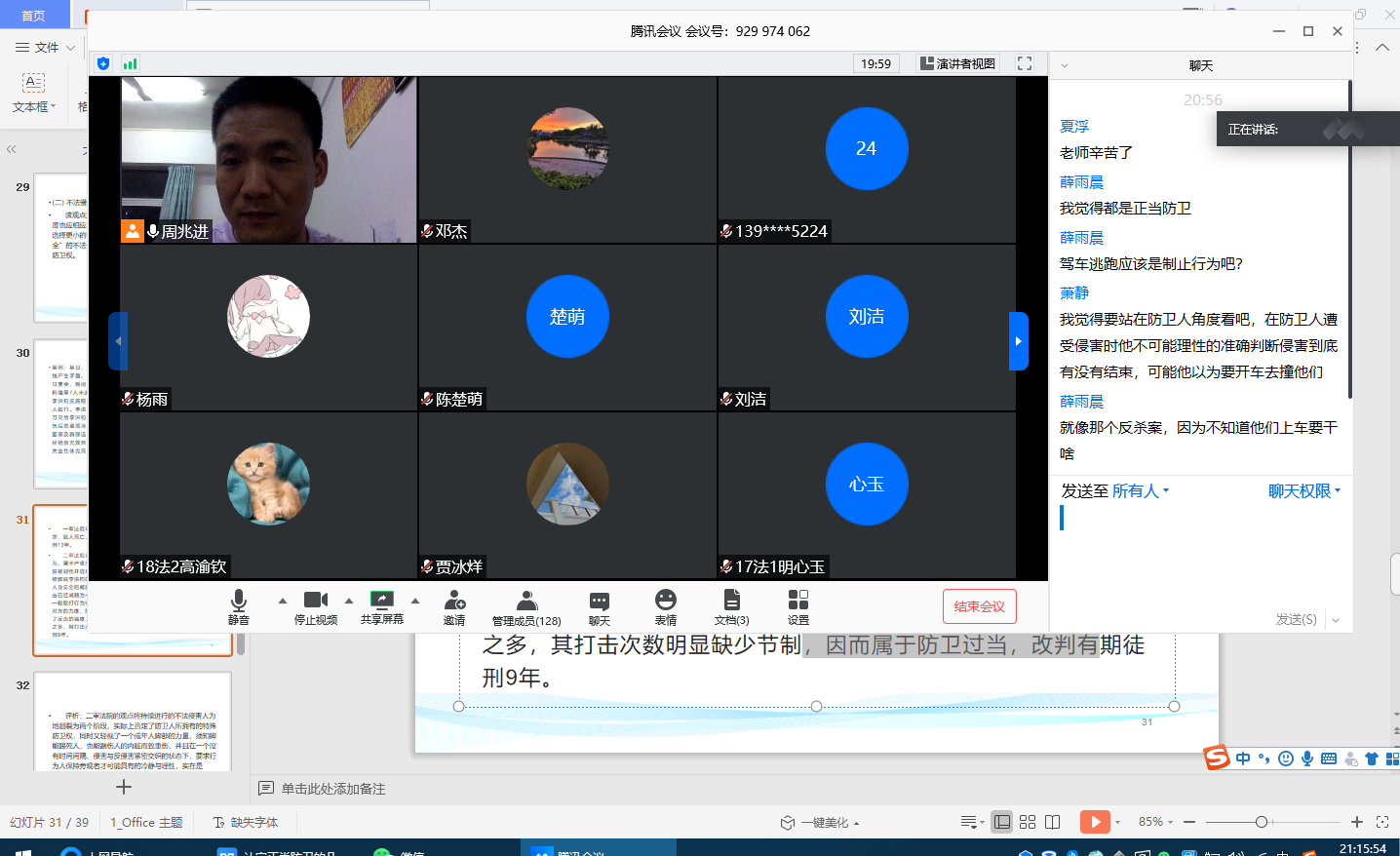Open 管理成员 to view the 128 participants

[x=525, y=606]
